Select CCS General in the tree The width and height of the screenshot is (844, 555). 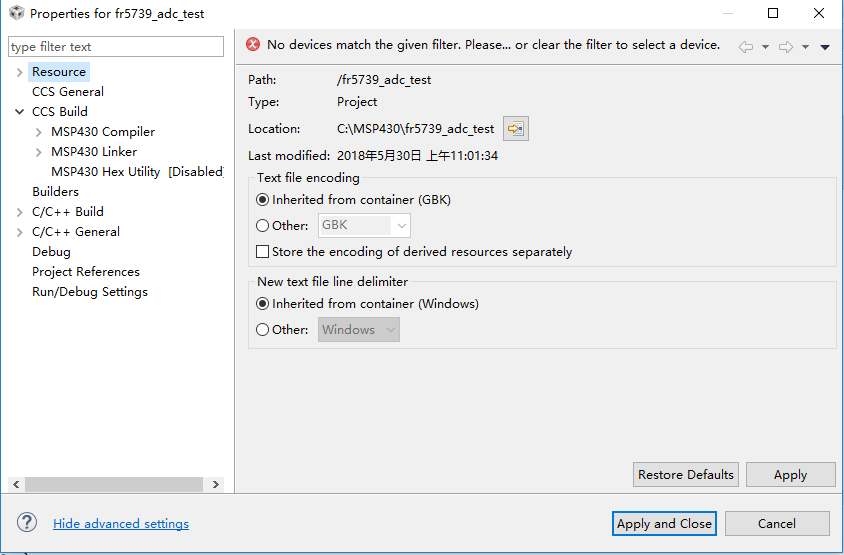[68, 92]
